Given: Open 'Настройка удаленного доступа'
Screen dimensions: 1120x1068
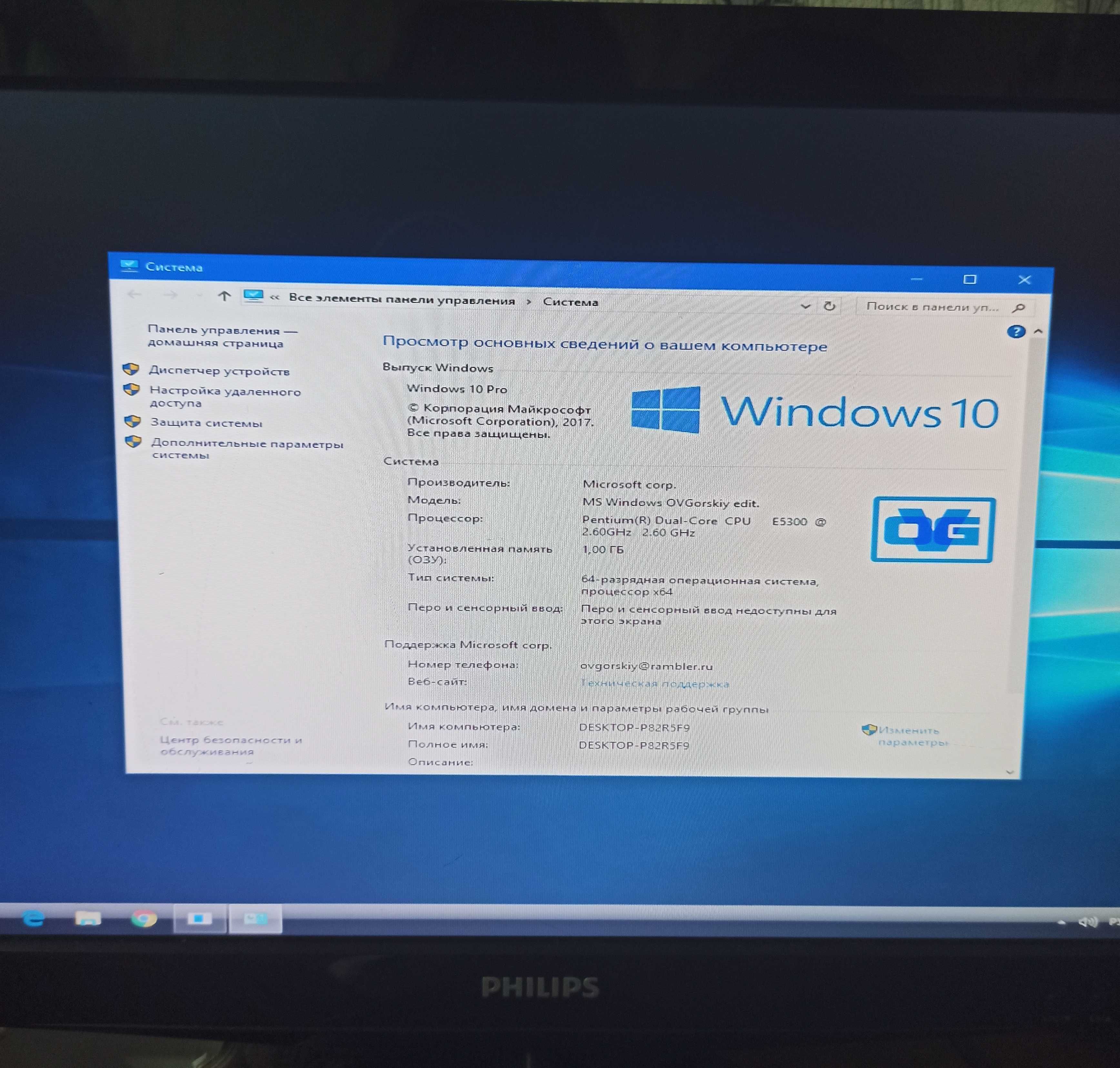Looking at the screenshot, I should click(225, 397).
